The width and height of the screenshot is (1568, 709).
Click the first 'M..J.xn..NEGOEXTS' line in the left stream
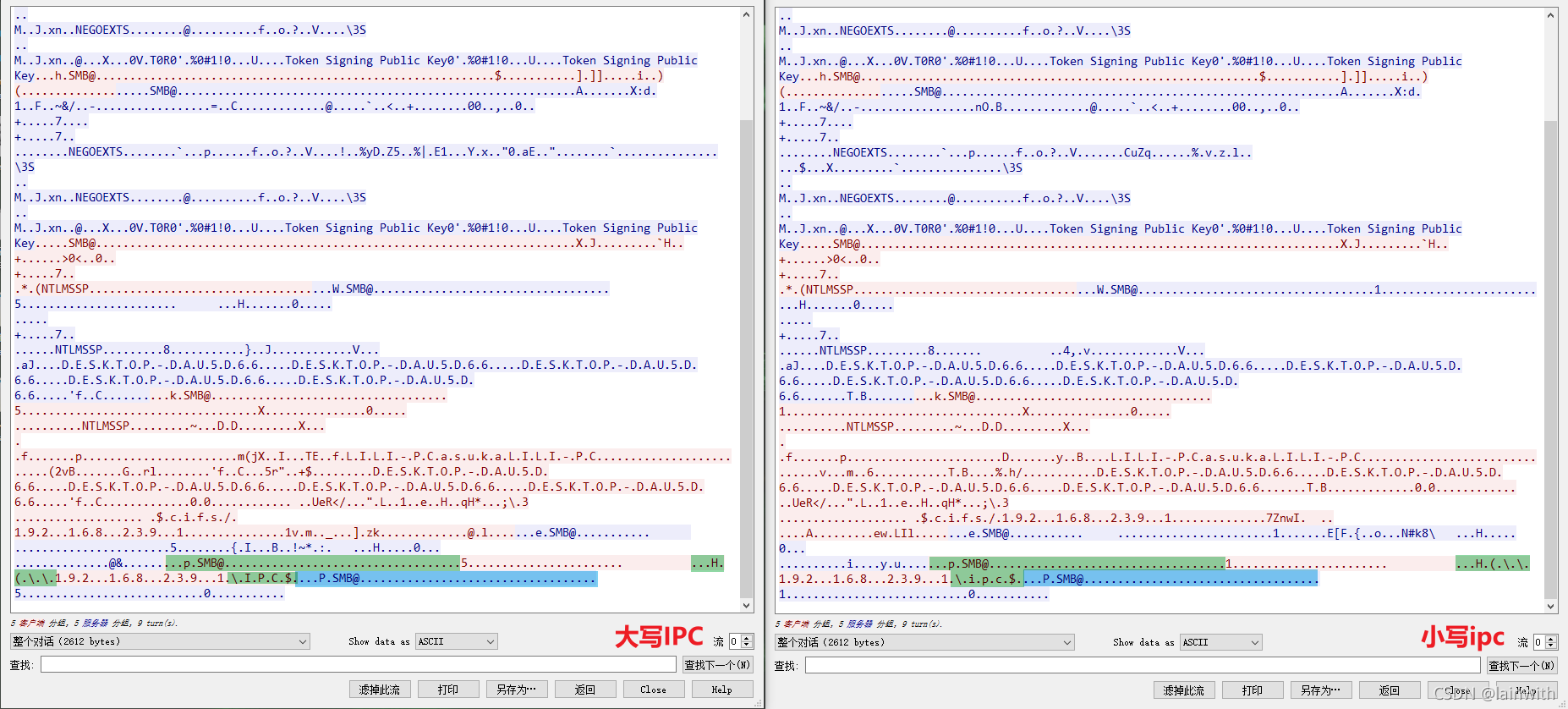(x=190, y=30)
